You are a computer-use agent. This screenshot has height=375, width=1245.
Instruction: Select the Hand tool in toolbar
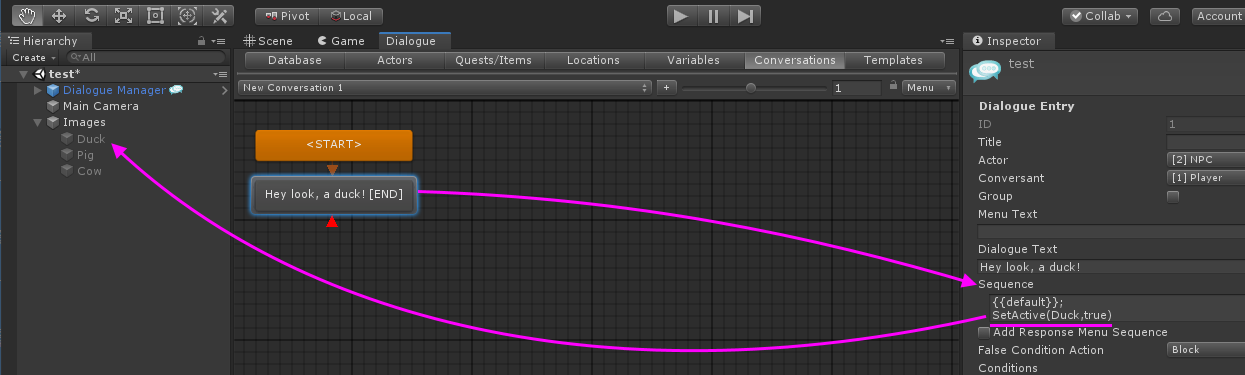point(27,16)
